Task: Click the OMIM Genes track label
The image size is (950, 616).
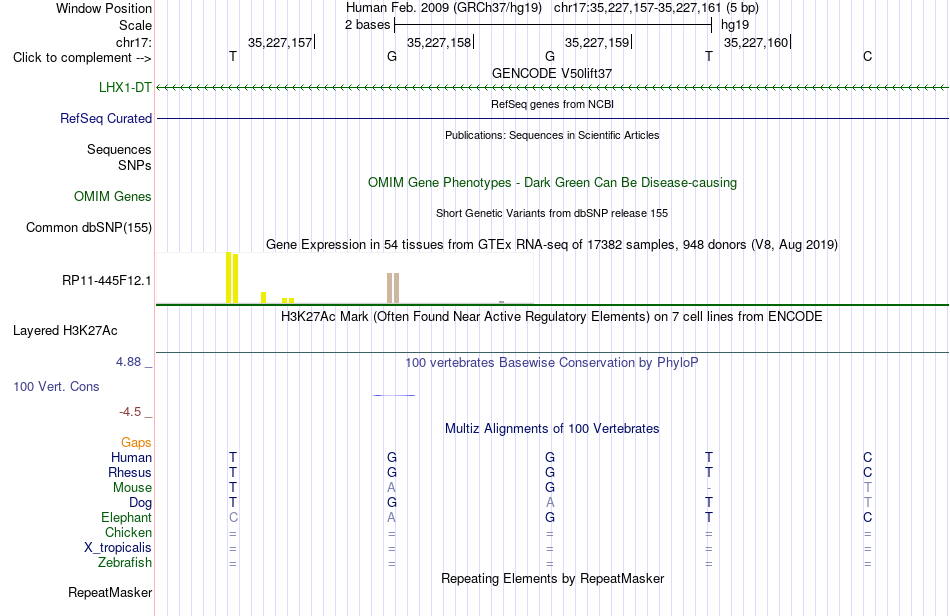Action: (112, 196)
